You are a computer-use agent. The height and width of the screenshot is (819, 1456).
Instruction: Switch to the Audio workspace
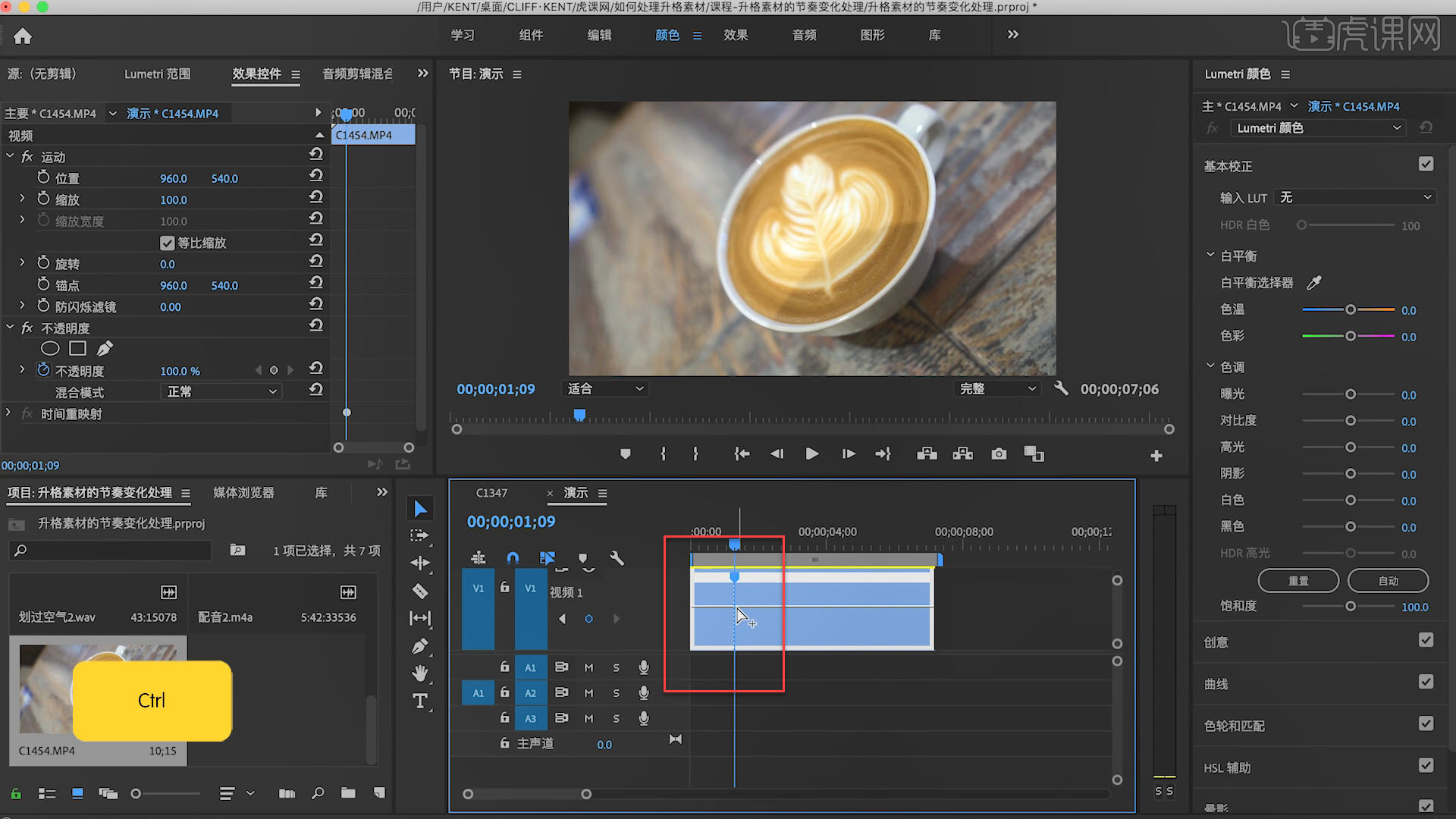pos(804,35)
